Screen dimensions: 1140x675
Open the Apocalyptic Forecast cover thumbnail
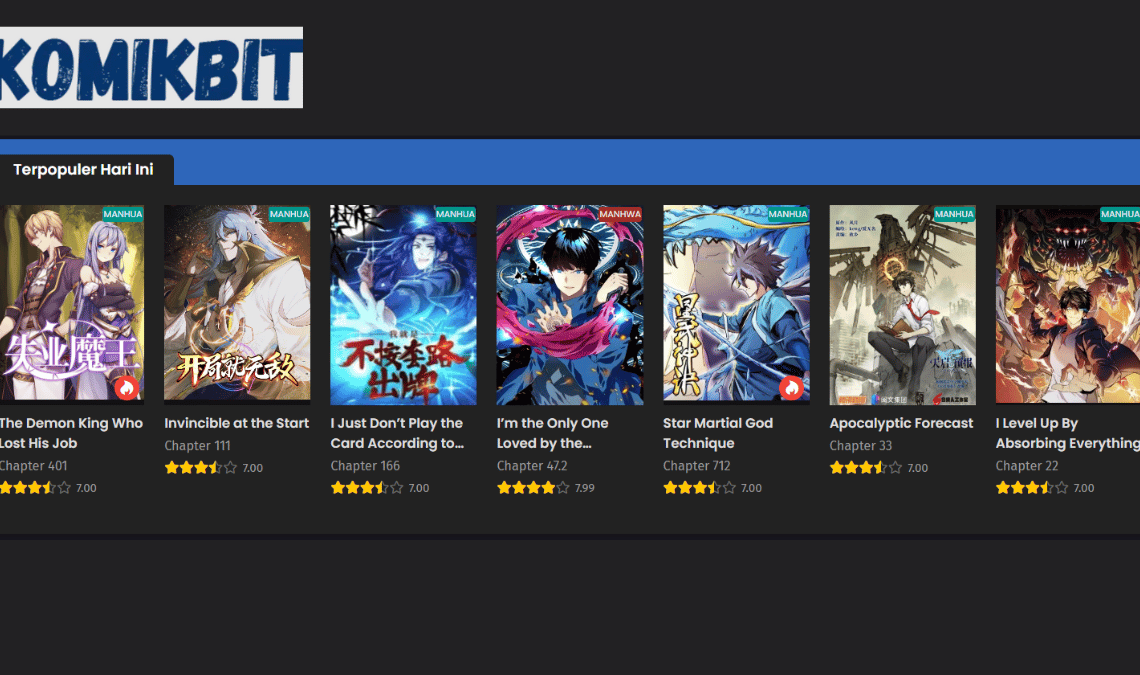[902, 304]
